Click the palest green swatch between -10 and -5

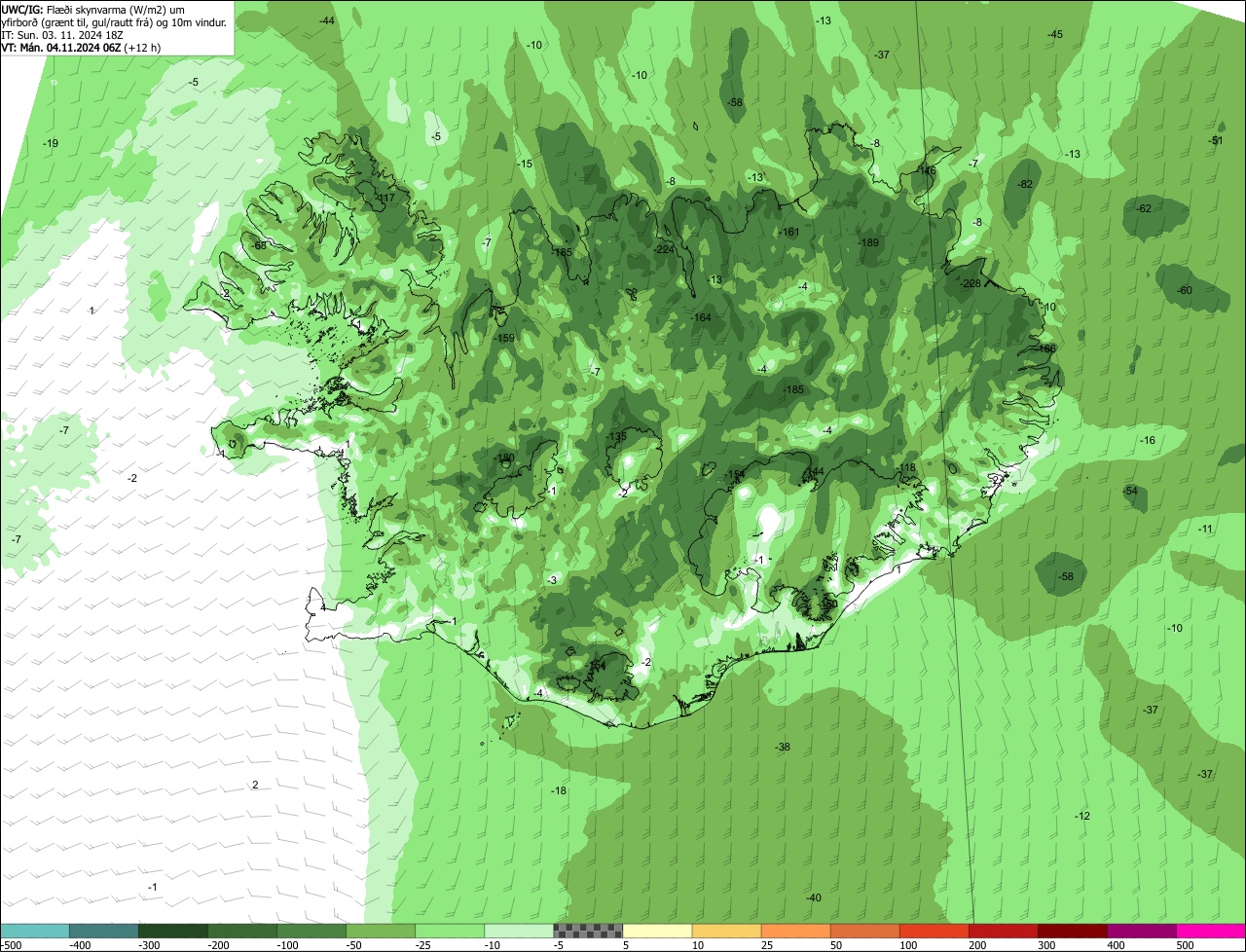(519, 931)
